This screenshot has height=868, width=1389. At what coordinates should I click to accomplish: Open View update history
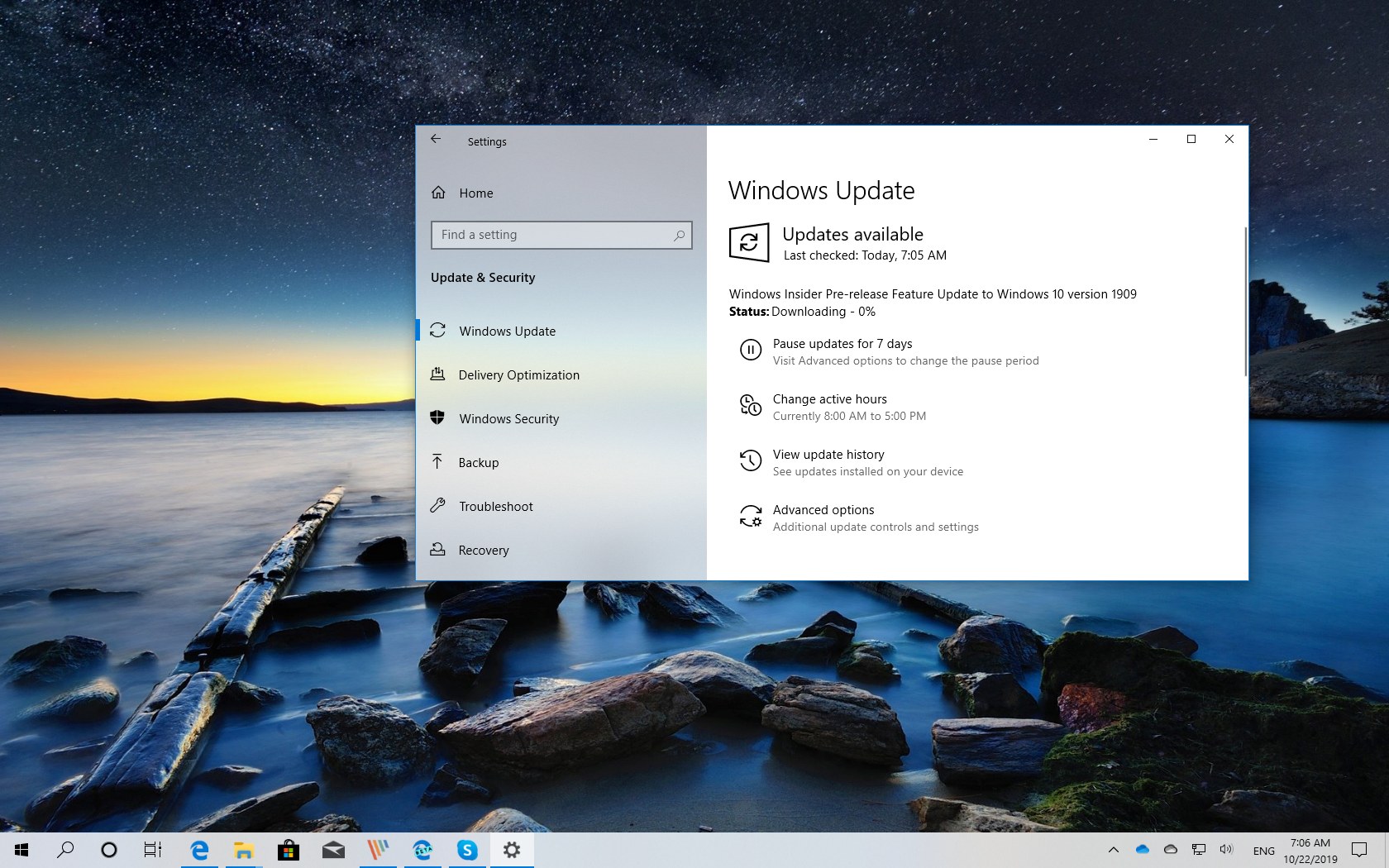(828, 455)
